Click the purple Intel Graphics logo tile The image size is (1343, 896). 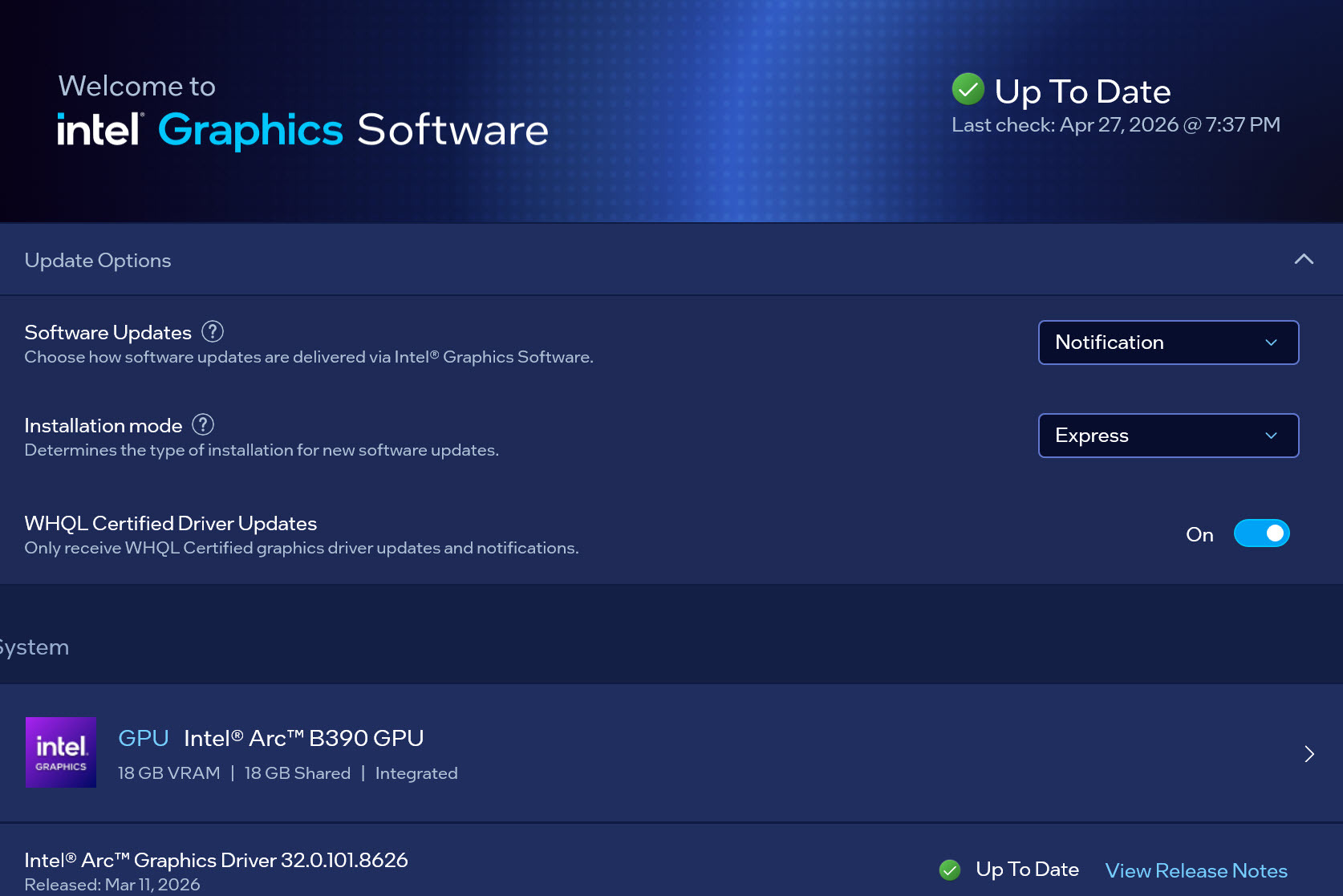[61, 752]
